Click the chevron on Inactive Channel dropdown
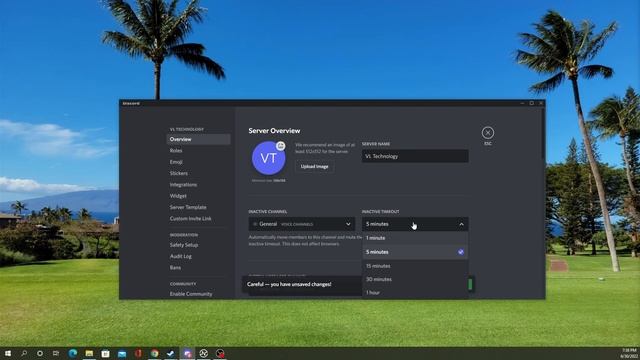Screen dimensions: 640x360 [x=348, y=224]
